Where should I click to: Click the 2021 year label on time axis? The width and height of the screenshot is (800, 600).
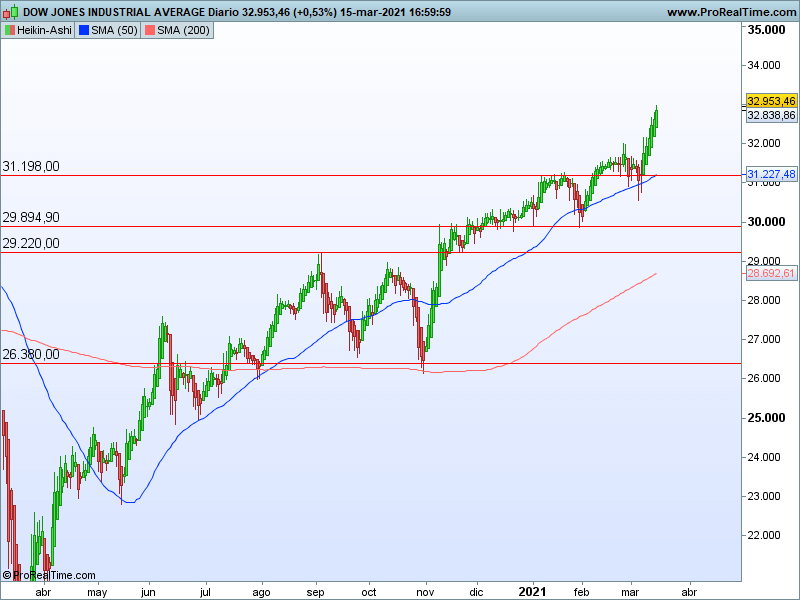pyautogui.click(x=532, y=592)
